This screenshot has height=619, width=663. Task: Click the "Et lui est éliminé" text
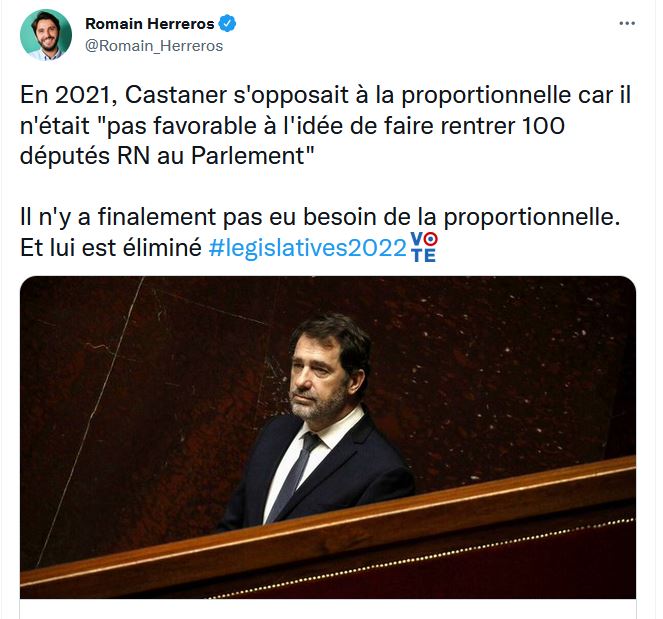tap(111, 248)
